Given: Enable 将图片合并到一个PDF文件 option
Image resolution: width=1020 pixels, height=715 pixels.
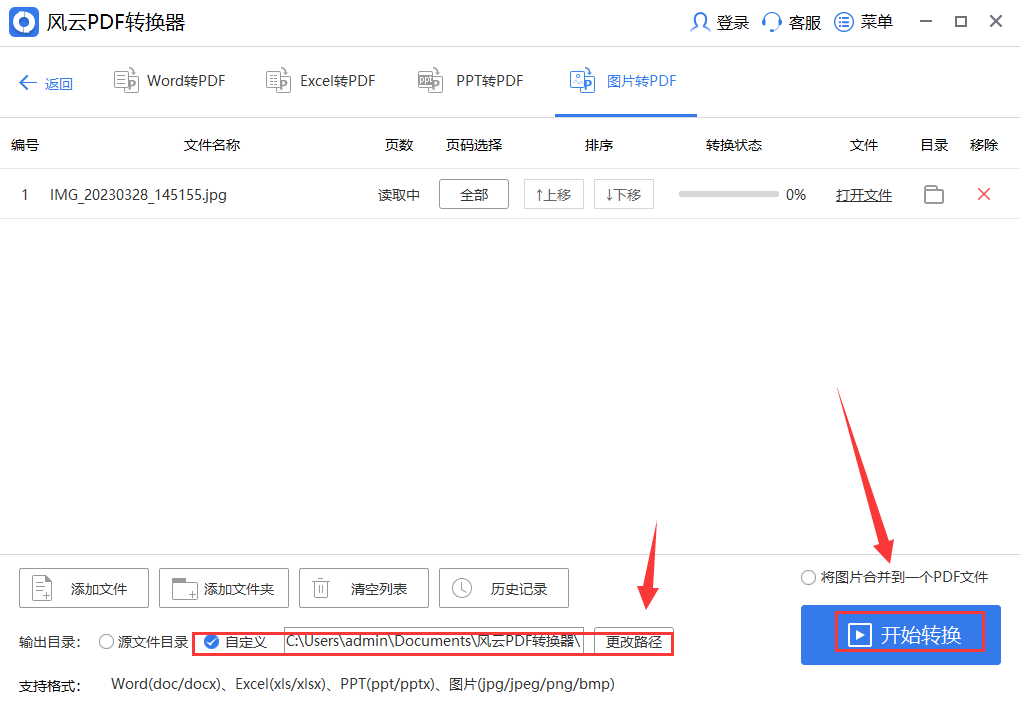Looking at the screenshot, I should 807,577.
